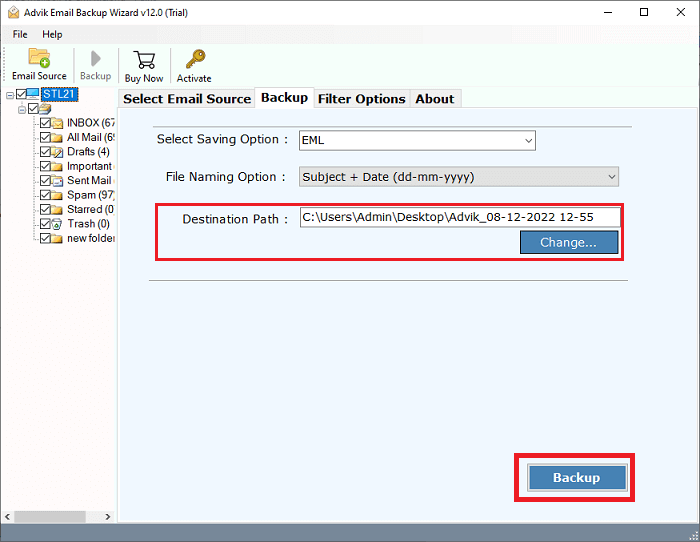
Task: Select the Drafts (4) tree label
Action: coord(88,152)
